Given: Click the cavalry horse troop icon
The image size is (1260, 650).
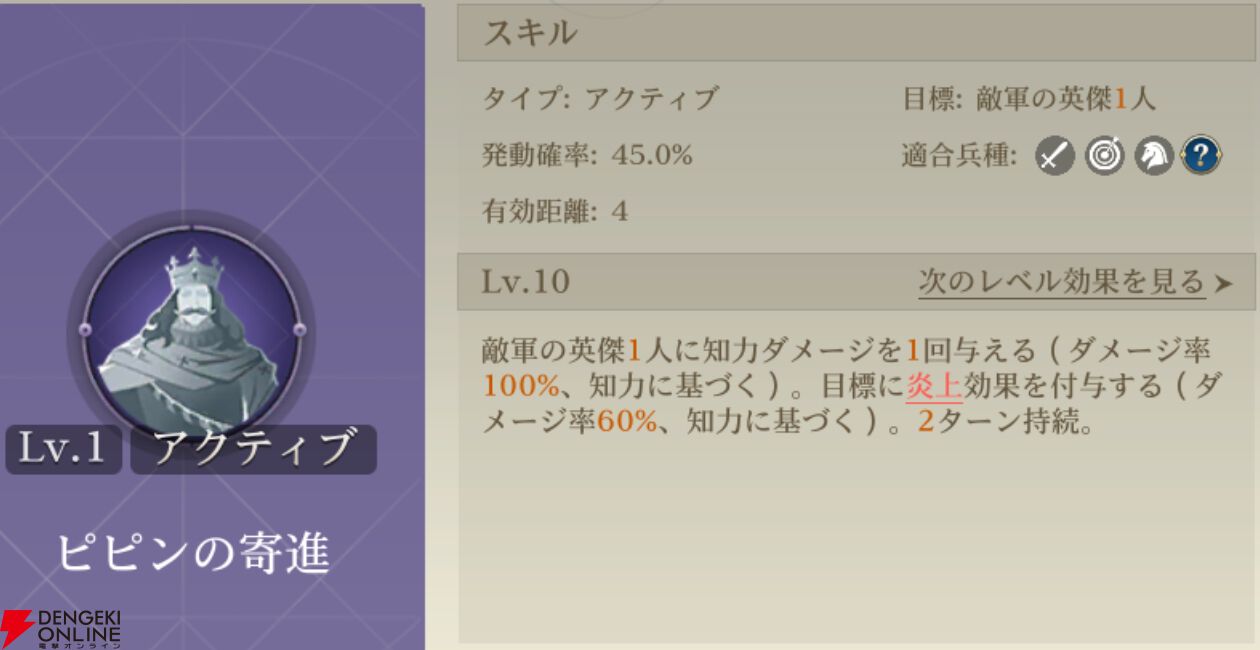Looking at the screenshot, I should [1153, 156].
